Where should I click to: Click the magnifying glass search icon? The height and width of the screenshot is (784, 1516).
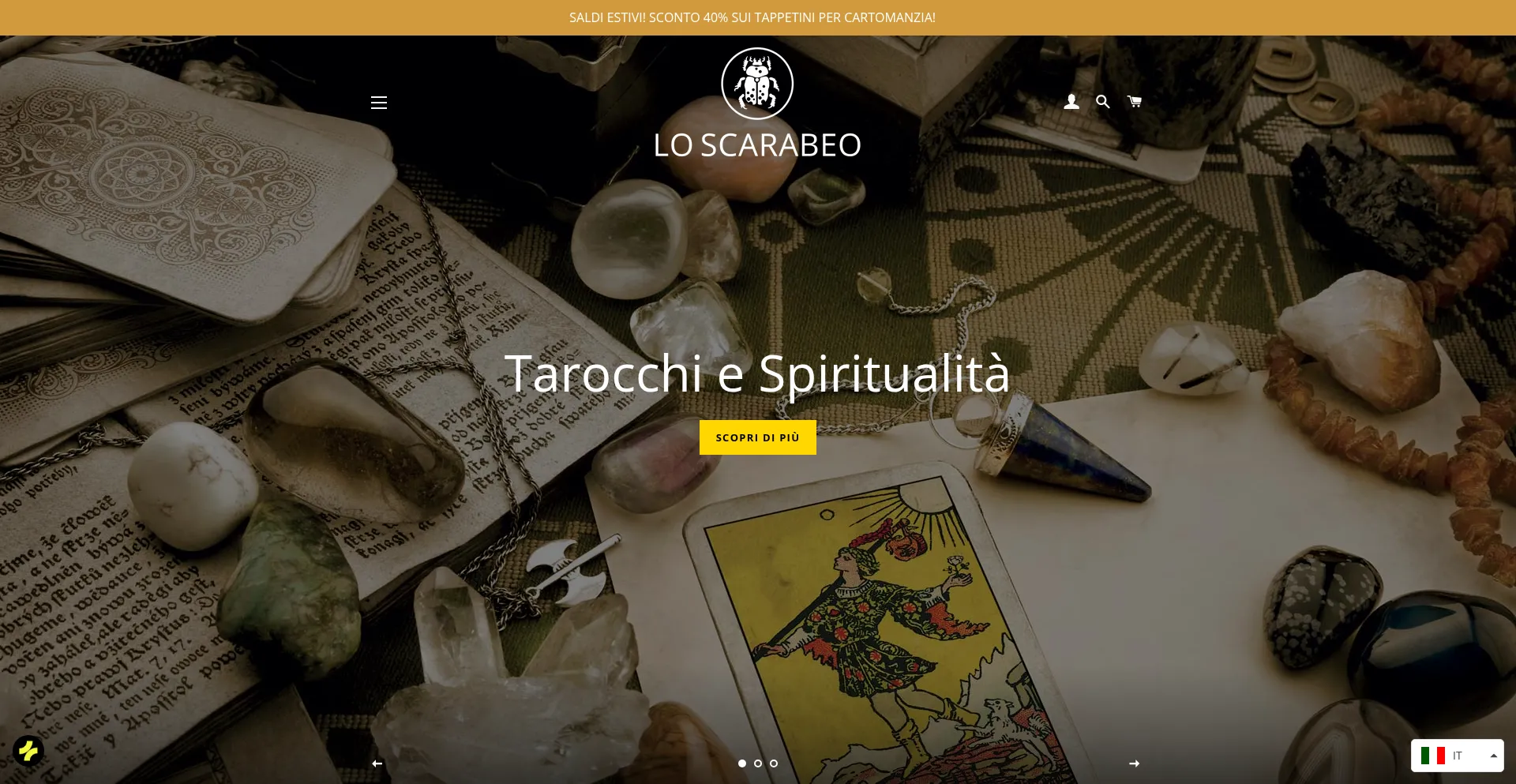point(1103,101)
